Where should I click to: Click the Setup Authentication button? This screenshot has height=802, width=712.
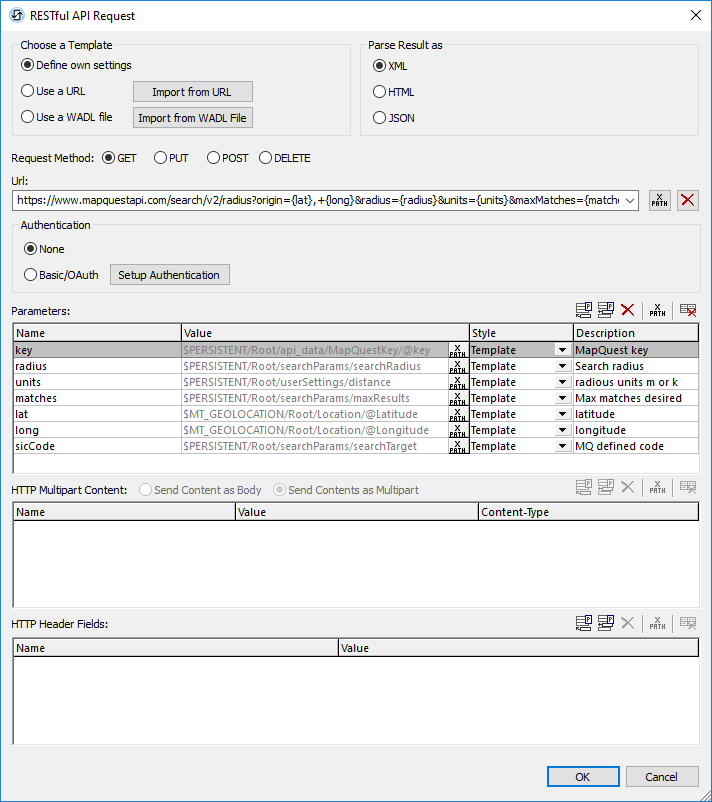click(169, 275)
